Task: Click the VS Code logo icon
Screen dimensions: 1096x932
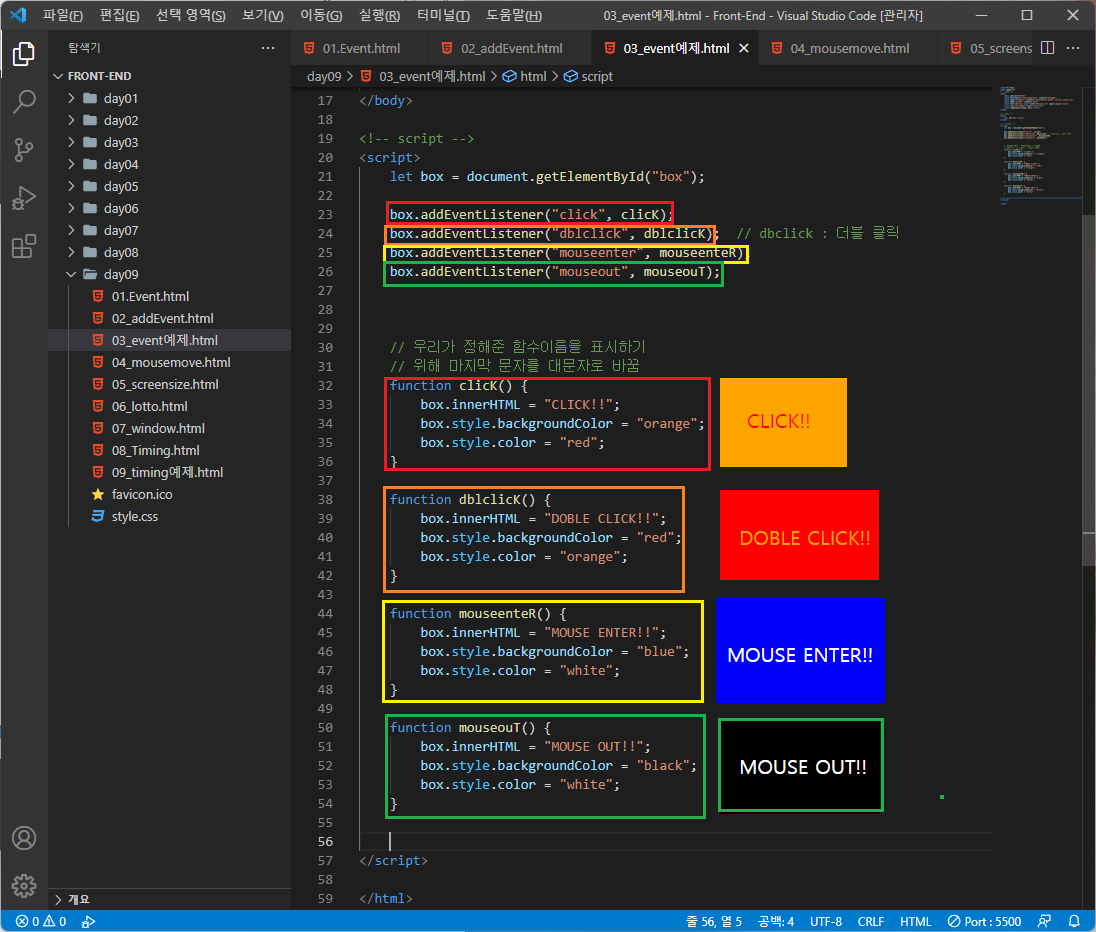Action: [18, 15]
